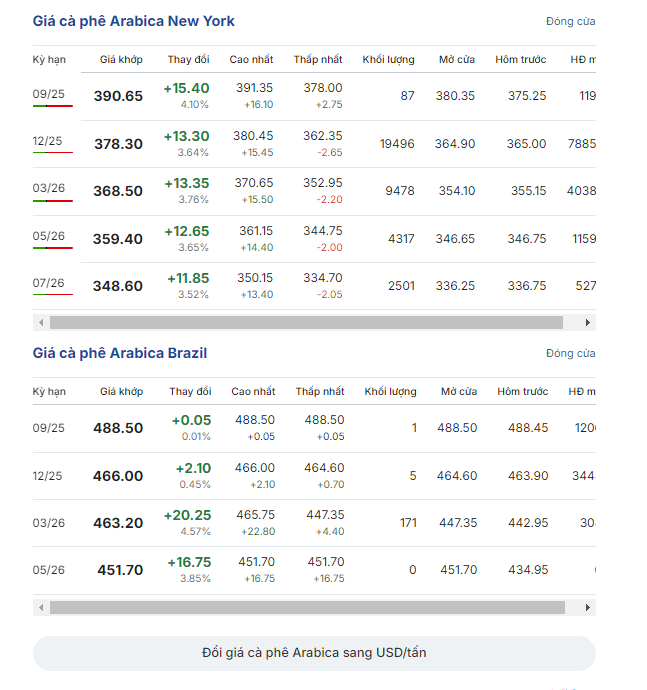Select New York 07/26 contract term
The height and width of the screenshot is (690, 647).
tap(48, 283)
